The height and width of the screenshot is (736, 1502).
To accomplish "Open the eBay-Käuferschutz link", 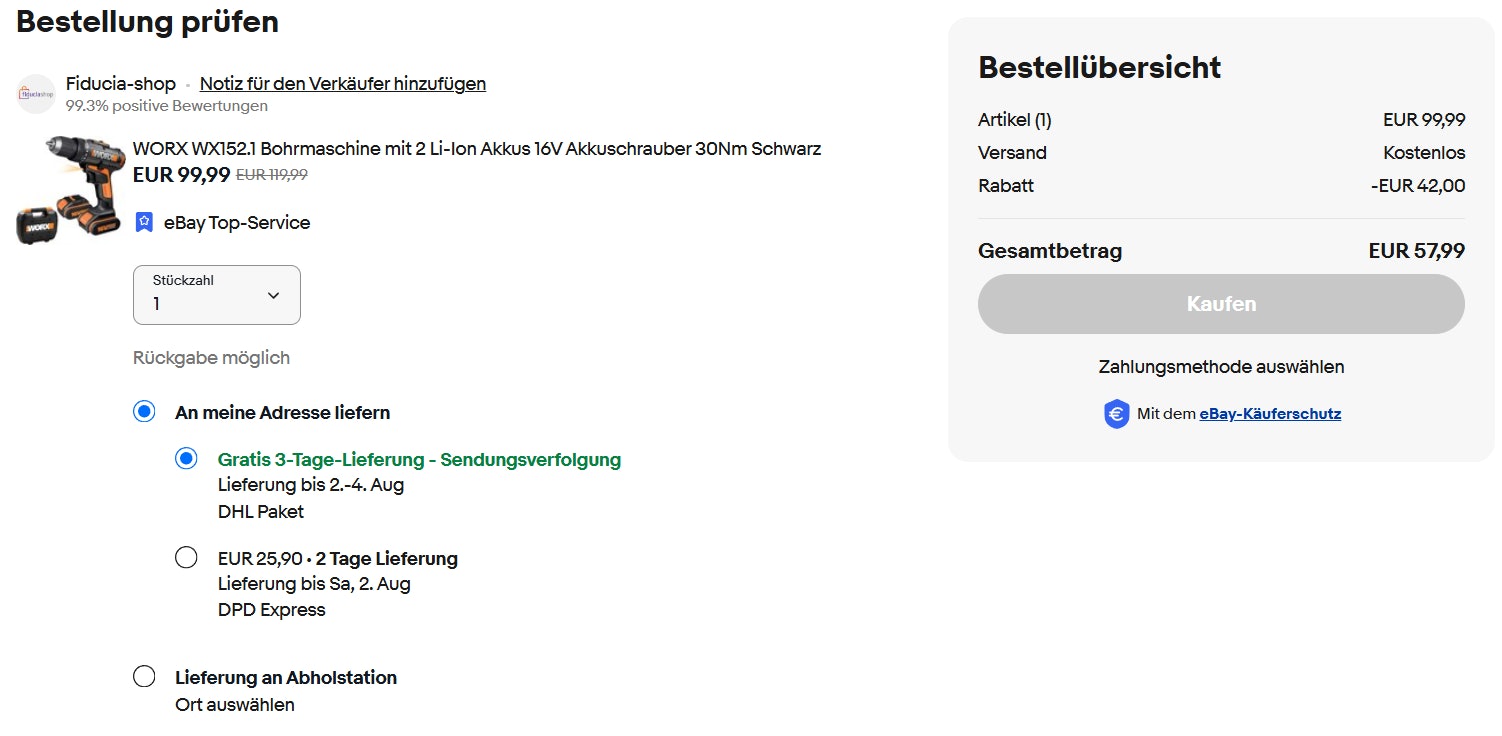I will pyautogui.click(x=1270, y=414).
